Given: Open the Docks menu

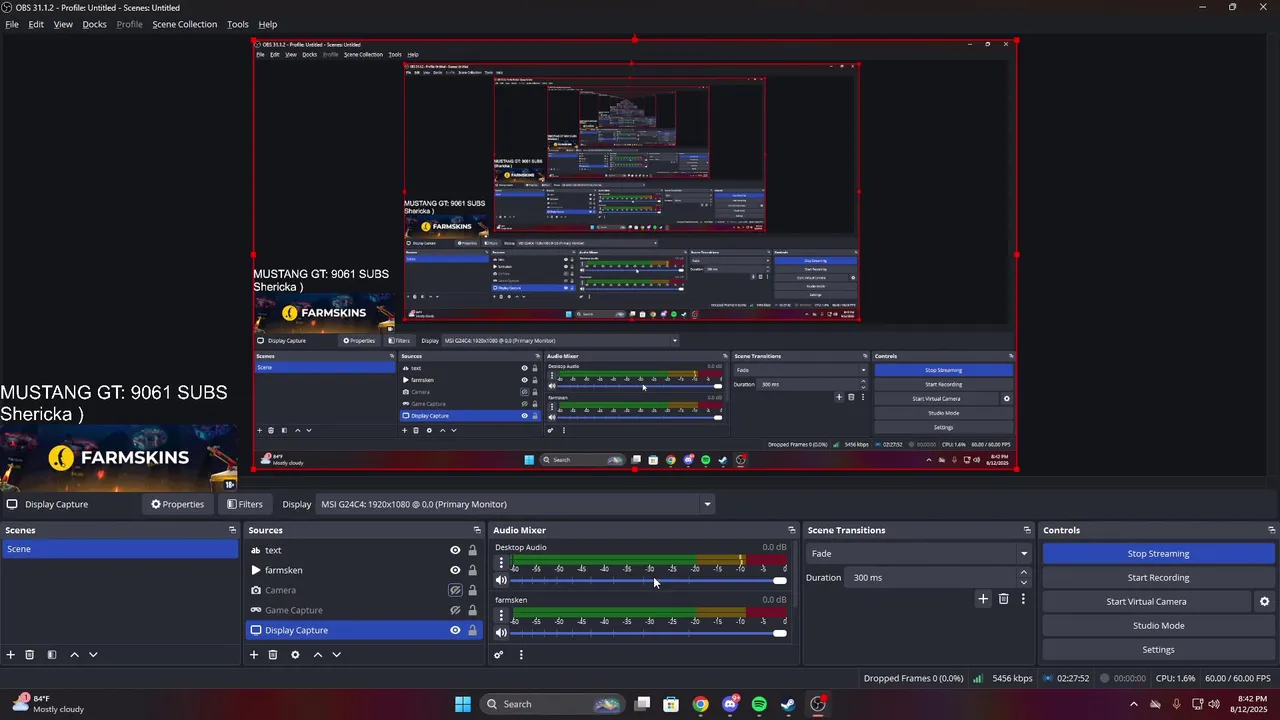Looking at the screenshot, I should pyautogui.click(x=94, y=24).
